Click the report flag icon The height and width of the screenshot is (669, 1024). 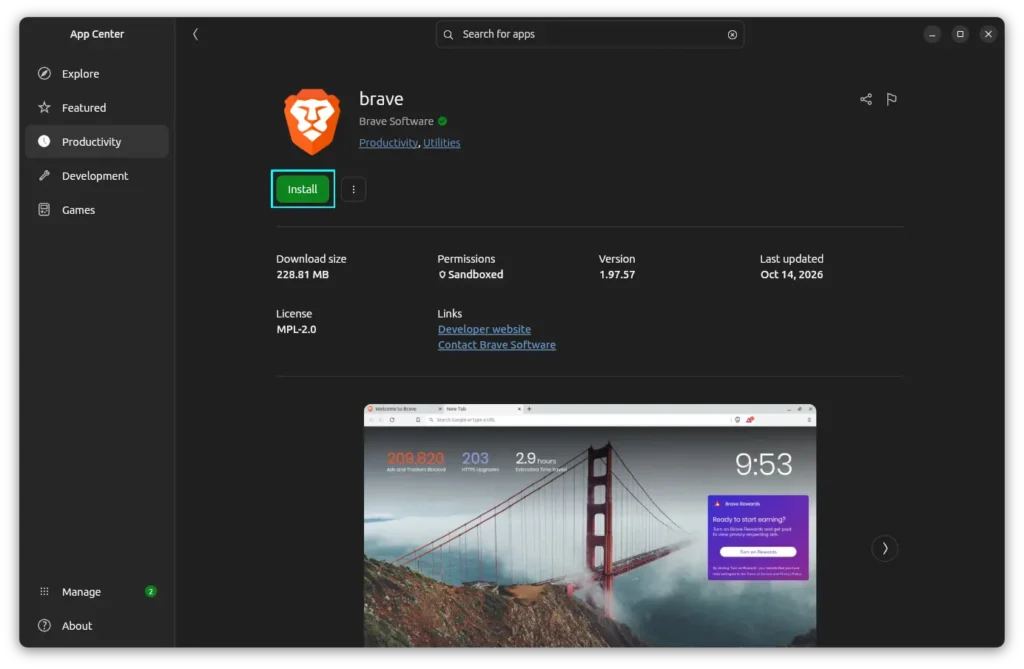(891, 99)
